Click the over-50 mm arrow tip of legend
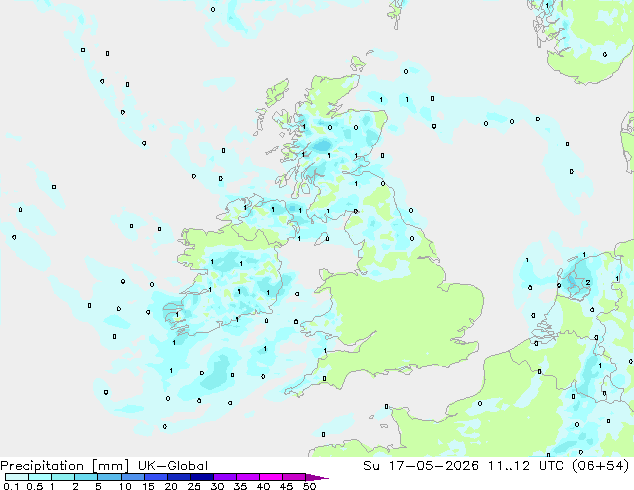Screen dimensions: 634x490 pyautogui.click(x=317, y=477)
